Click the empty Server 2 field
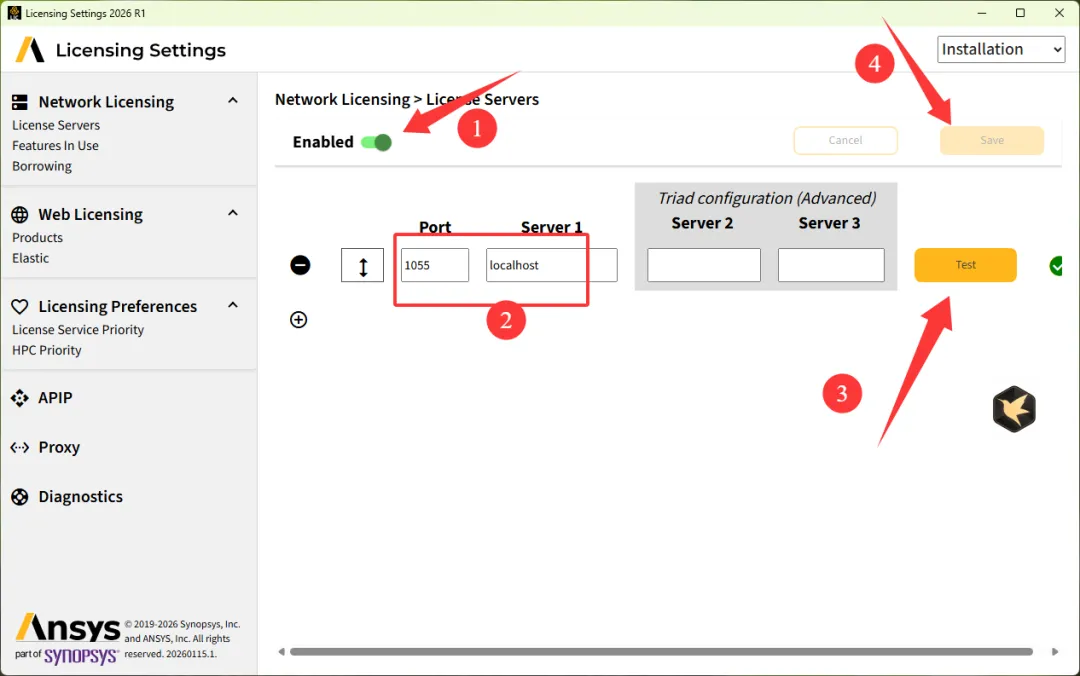1080x676 pixels. point(704,265)
